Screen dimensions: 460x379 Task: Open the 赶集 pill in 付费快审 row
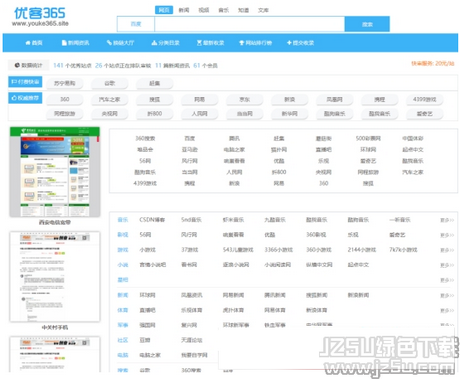[x=155, y=83]
